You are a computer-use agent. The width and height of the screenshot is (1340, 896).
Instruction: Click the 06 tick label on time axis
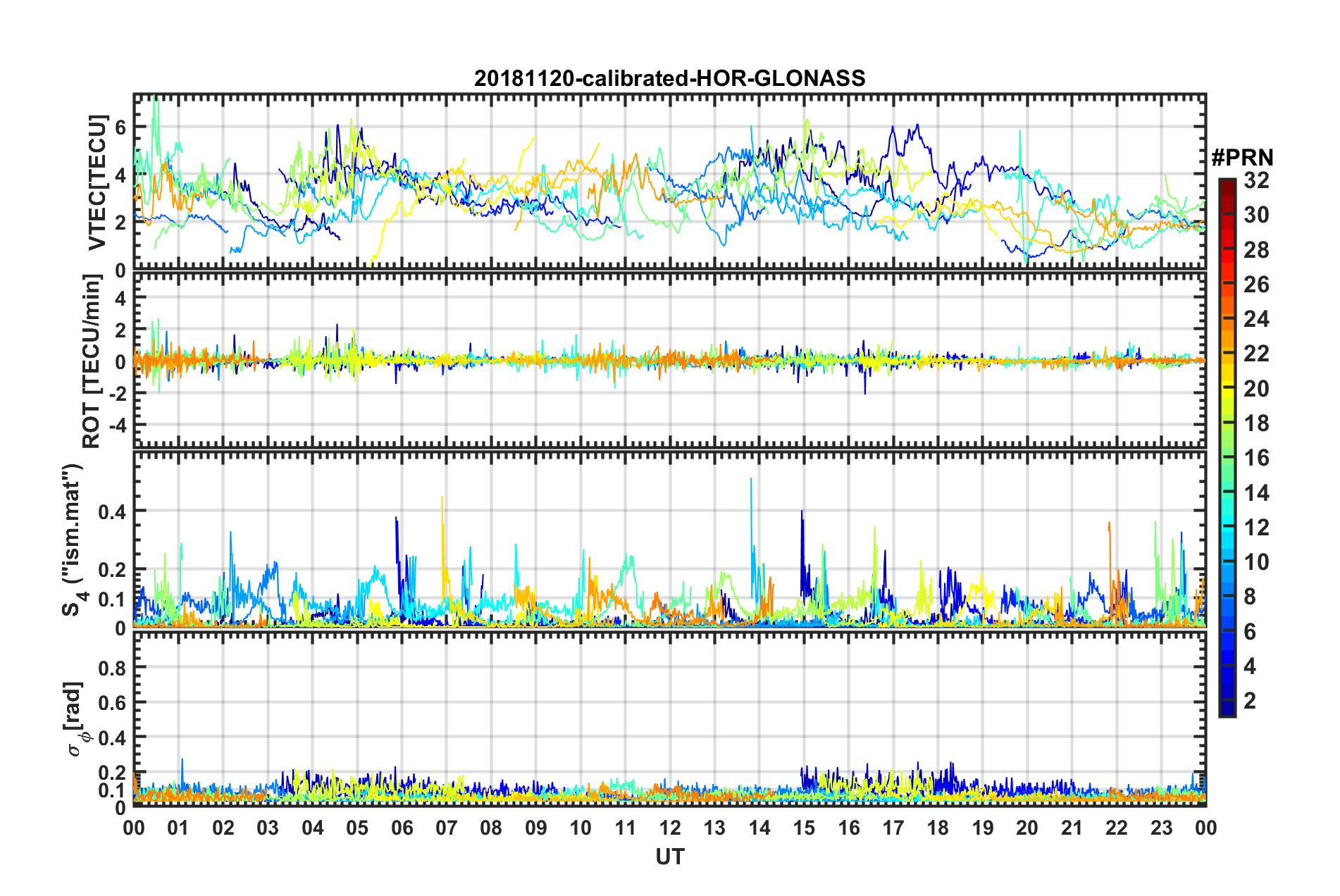point(402,828)
